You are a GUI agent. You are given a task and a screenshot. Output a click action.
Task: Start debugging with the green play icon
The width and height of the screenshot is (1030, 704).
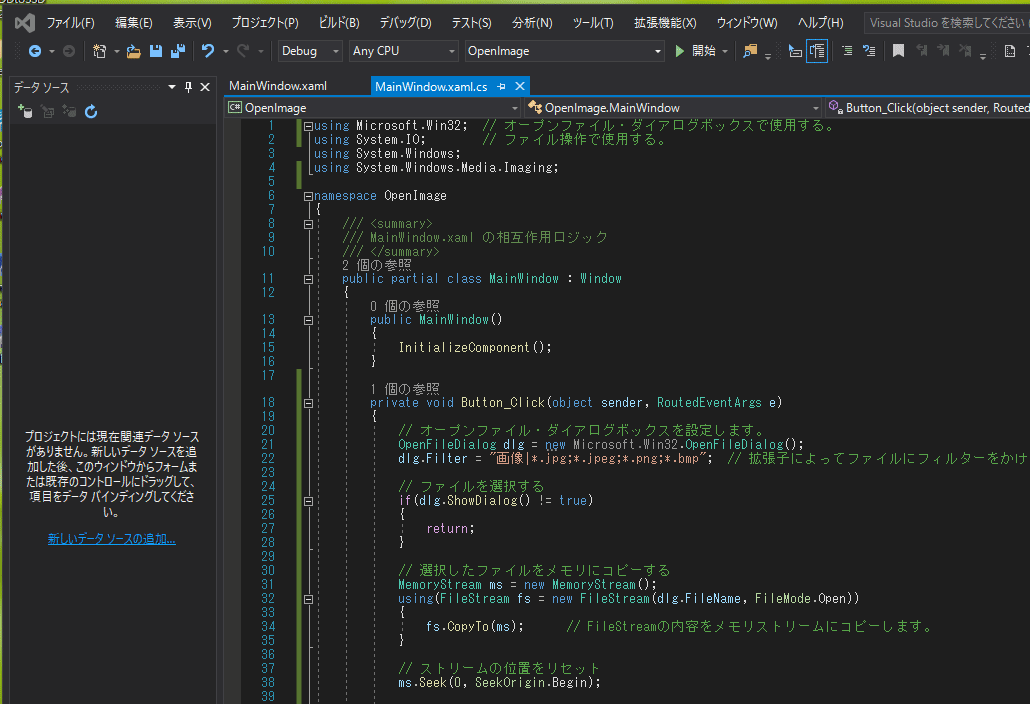(680, 51)
